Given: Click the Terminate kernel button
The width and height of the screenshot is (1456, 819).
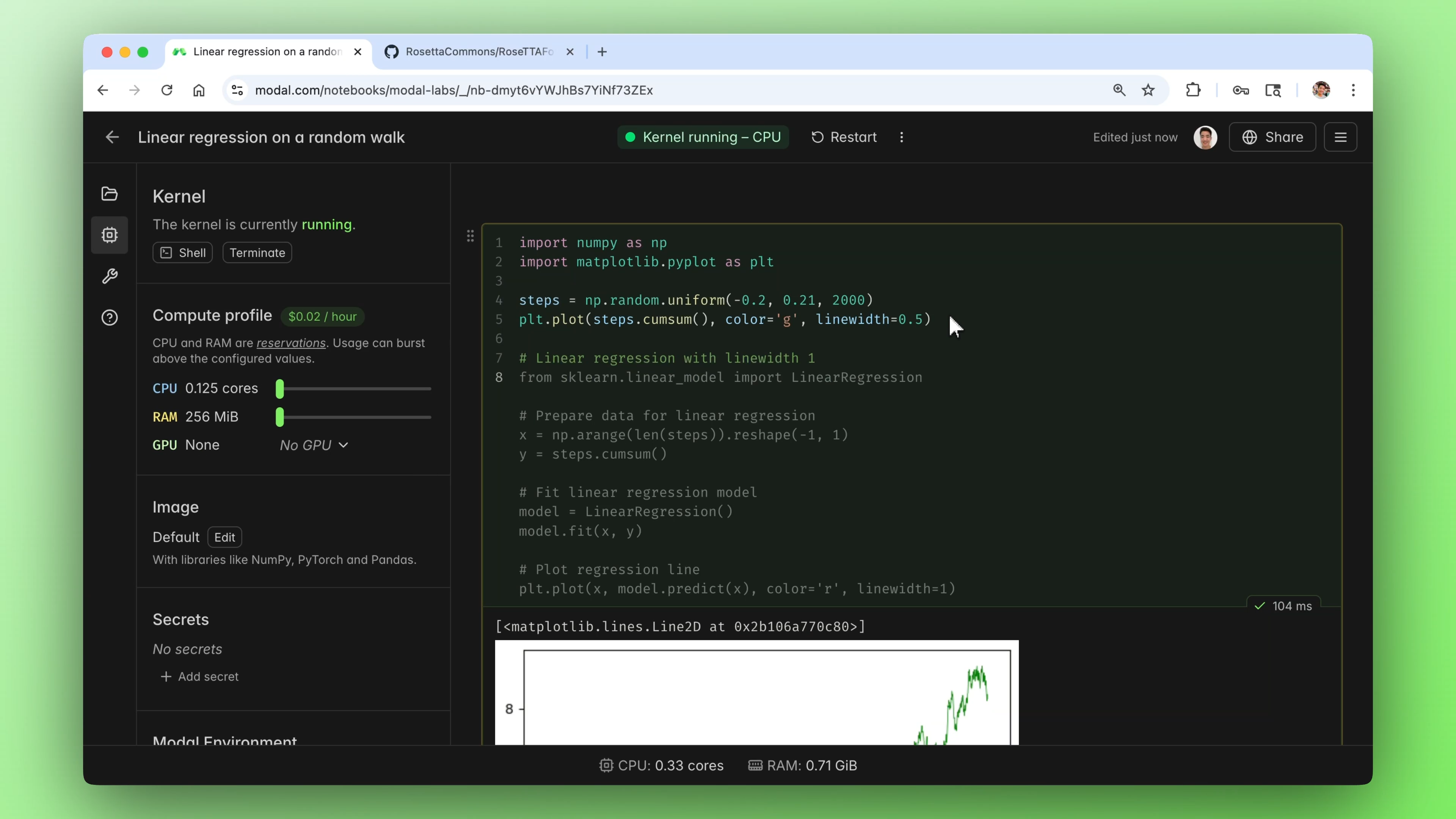Looking at the screenshot, I should [x=257, y=253].
